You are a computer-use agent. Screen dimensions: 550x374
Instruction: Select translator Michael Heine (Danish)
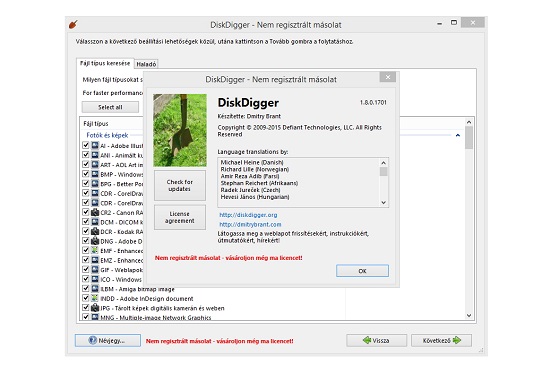pyautogui.click(x=252, y=162)
